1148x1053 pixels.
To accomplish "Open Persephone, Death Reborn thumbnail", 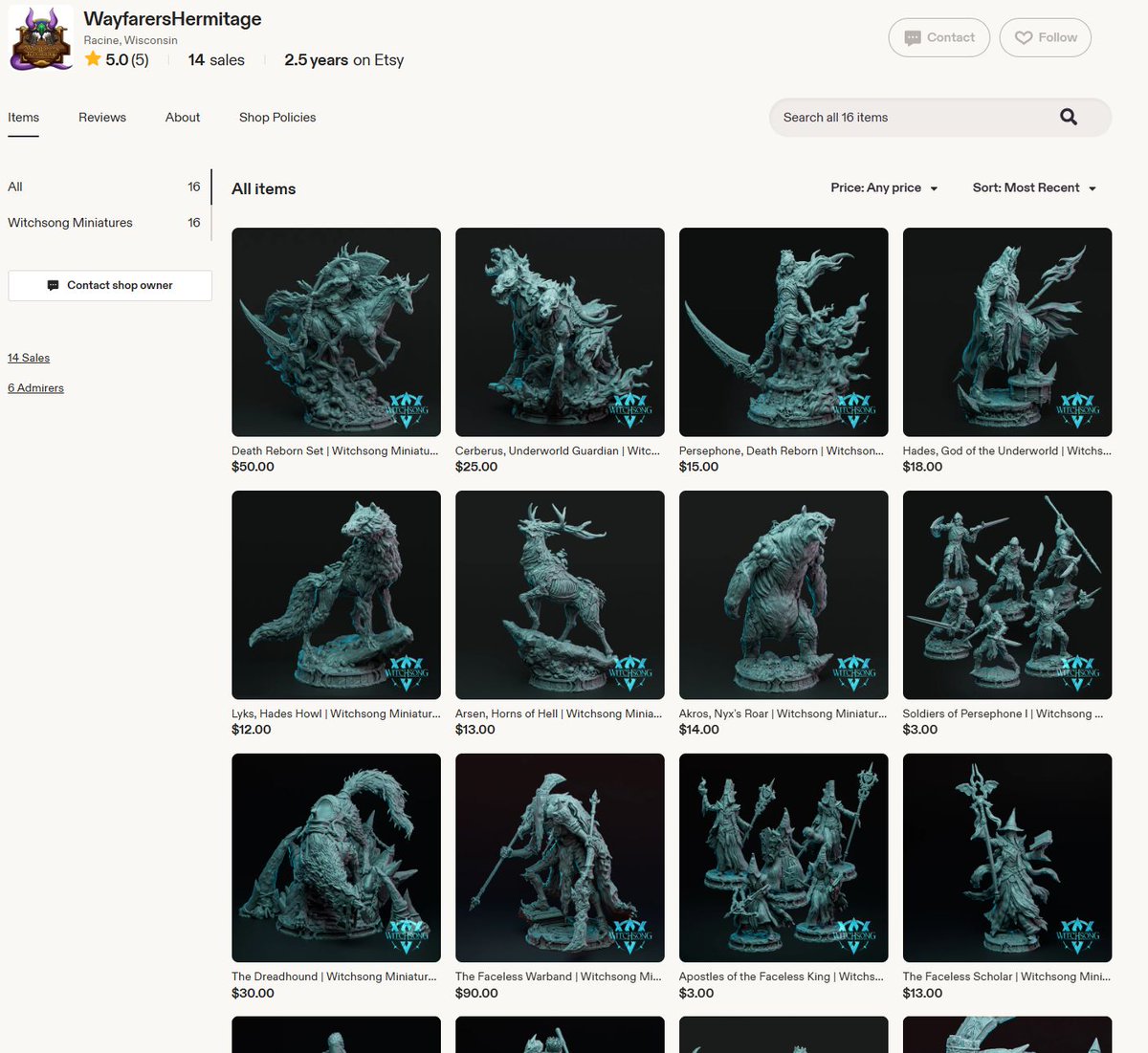I will [784, 332].
